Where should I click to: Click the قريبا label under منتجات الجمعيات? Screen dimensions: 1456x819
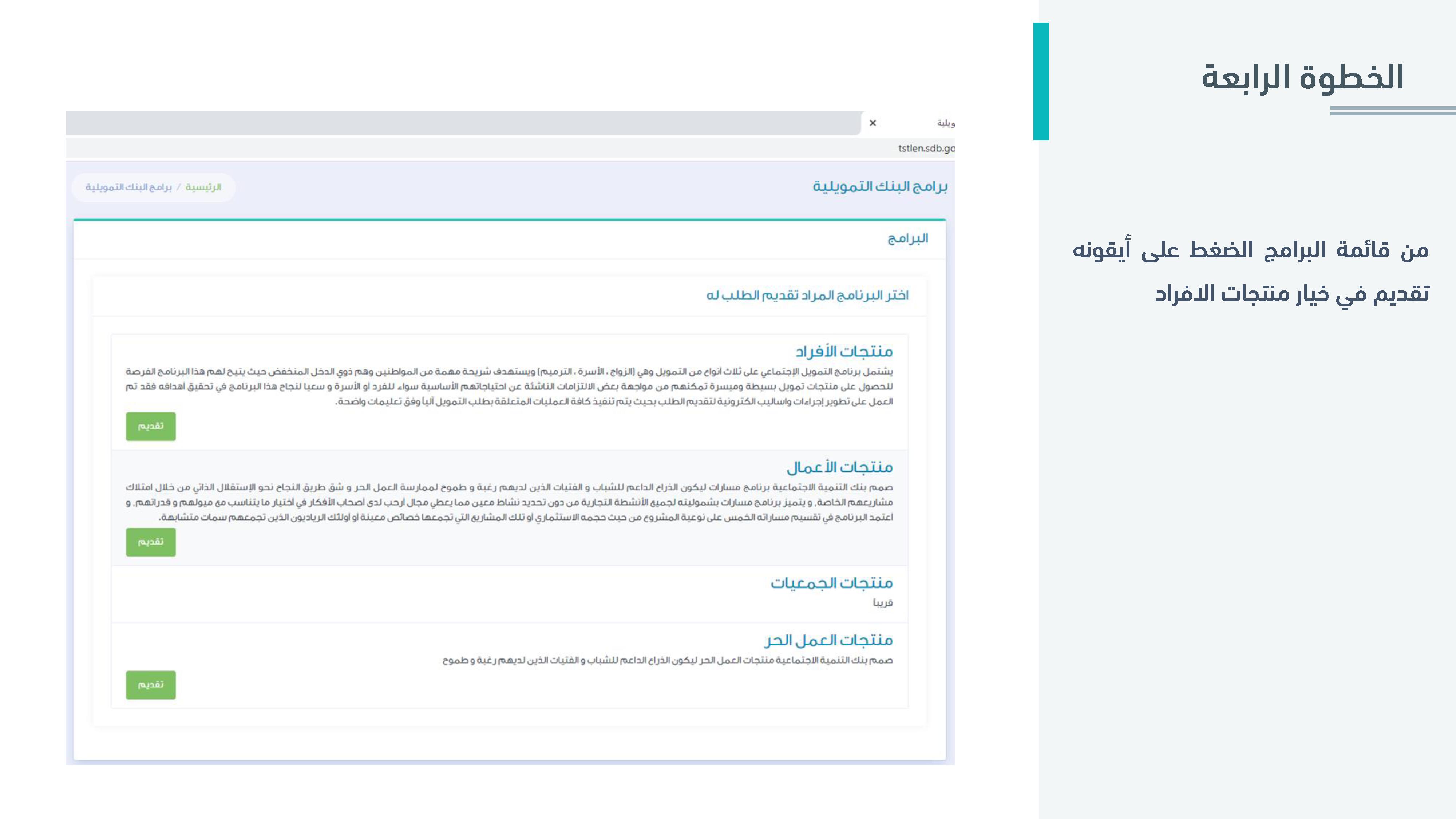tap(883, 603)
